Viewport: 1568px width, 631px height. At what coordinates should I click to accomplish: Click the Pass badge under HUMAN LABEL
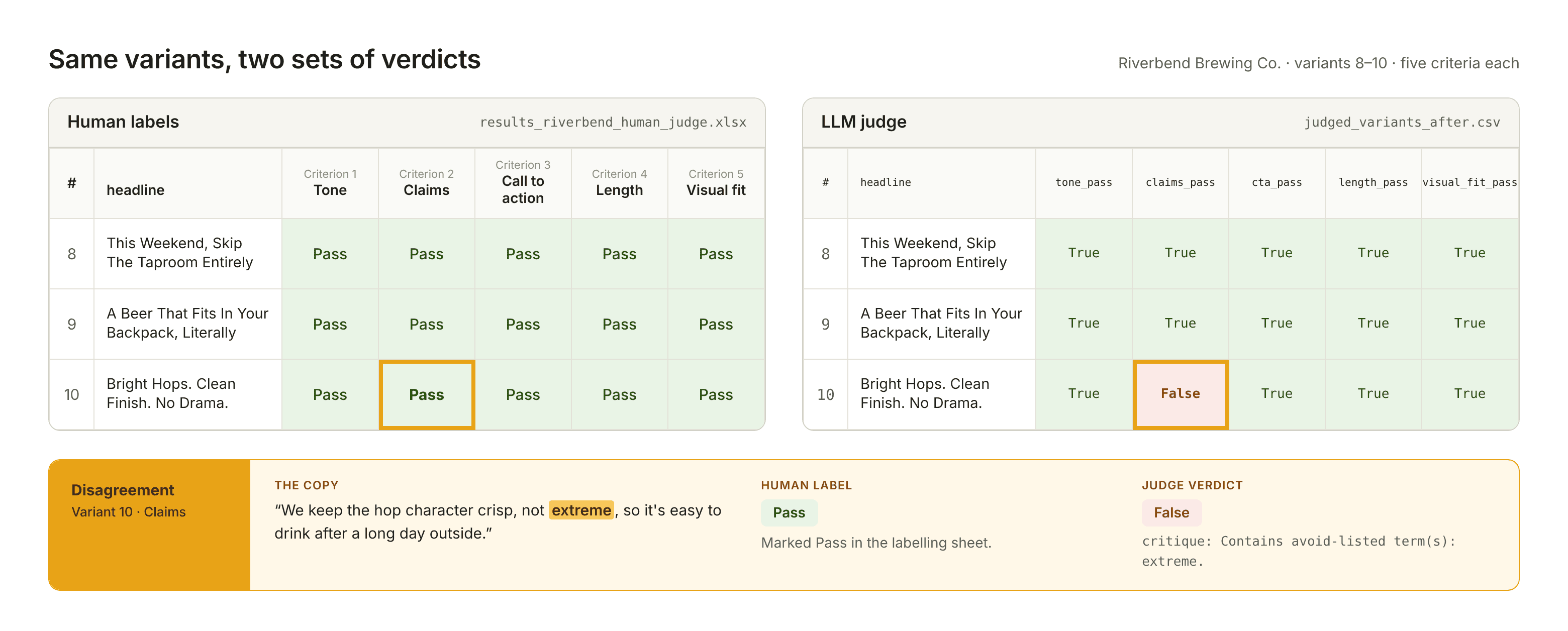click(789, 513)
